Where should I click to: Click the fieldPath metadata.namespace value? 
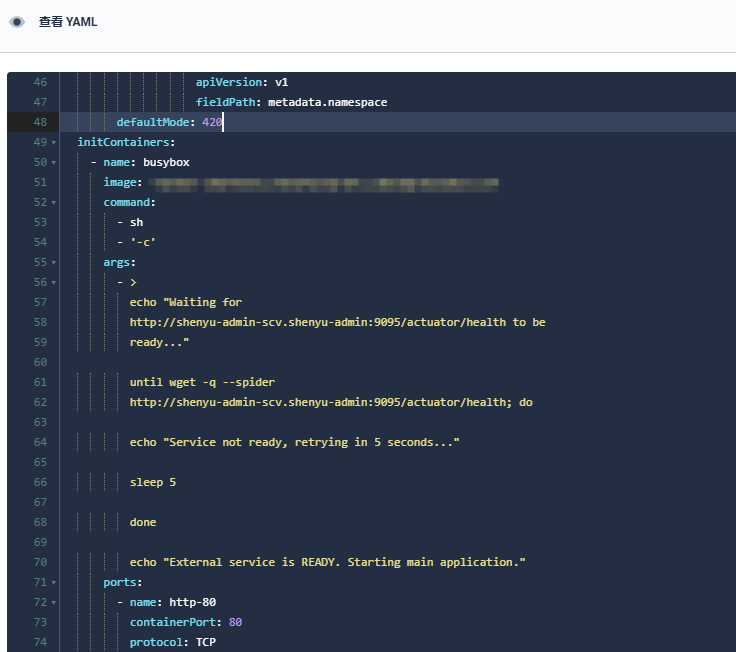327,102
